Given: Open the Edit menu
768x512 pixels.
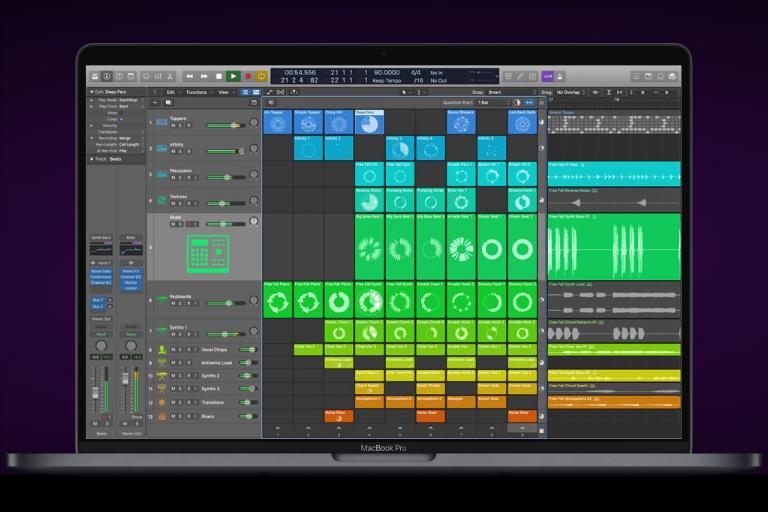Looking at the screenshot, I should click(171, 92).
